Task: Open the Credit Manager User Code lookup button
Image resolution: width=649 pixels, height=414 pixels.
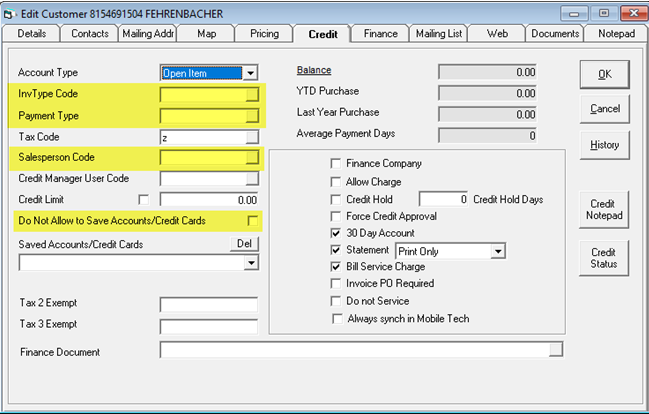Action: (252, 179)
